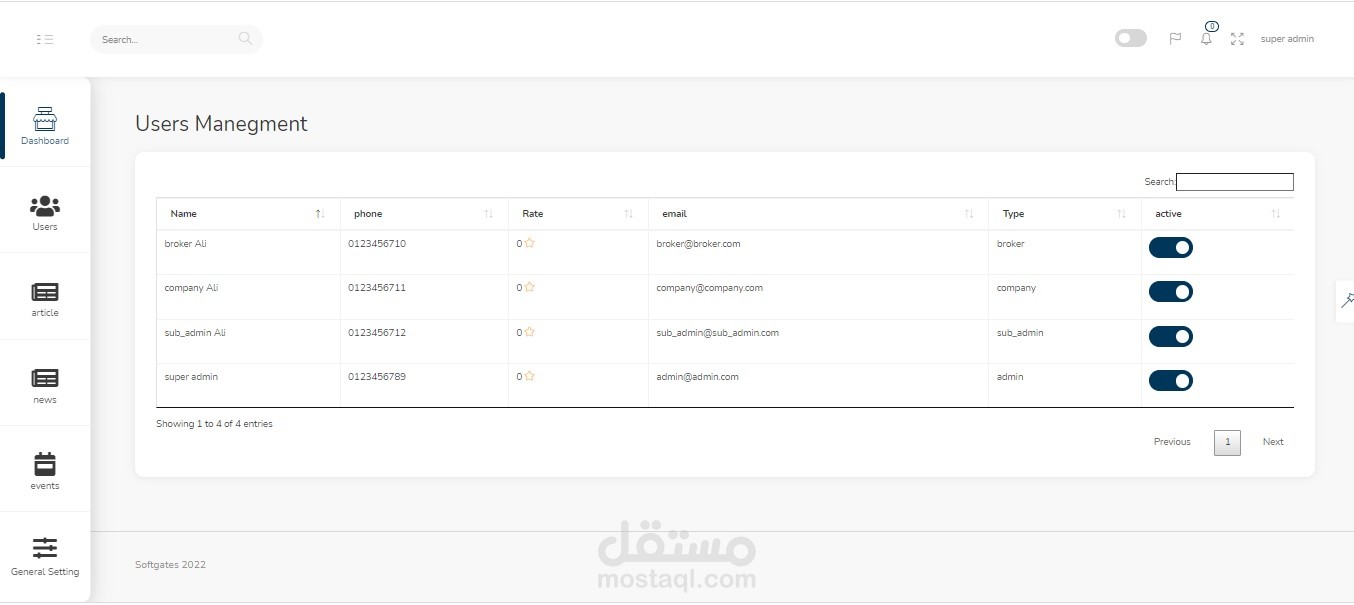
Task: Click the table Search input field
Action: [x=1234, y=181]
